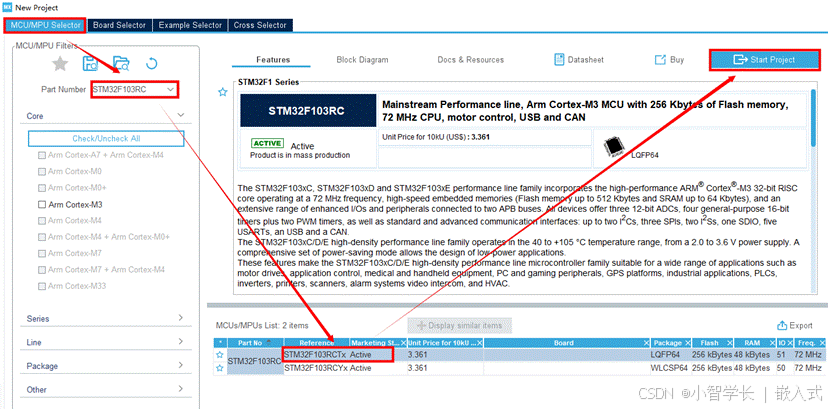Click the IO column header
The width and height of the screenshot is (828, 409).
(x=784, y=343)
